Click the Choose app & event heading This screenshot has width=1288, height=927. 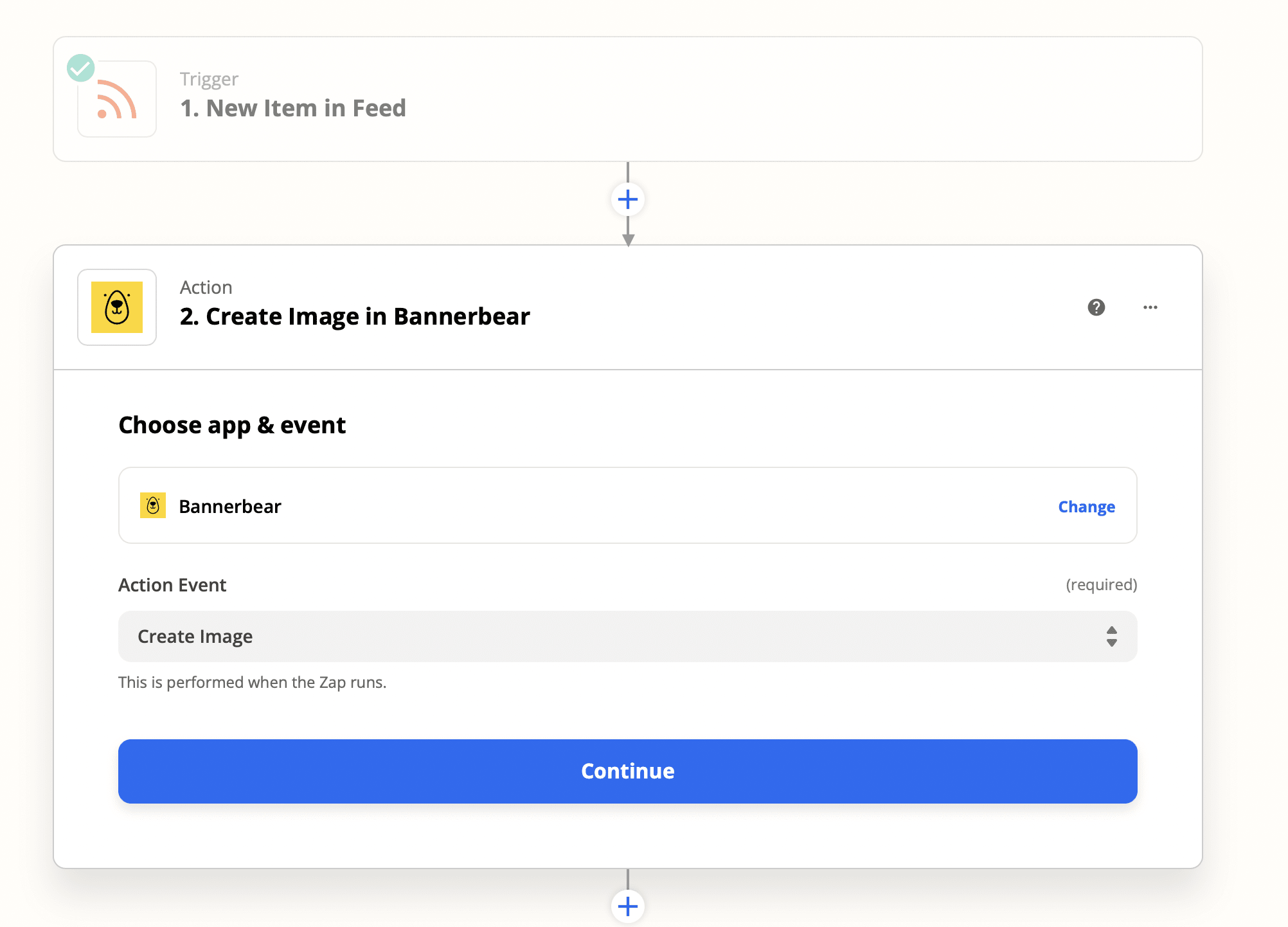point(232,426)
